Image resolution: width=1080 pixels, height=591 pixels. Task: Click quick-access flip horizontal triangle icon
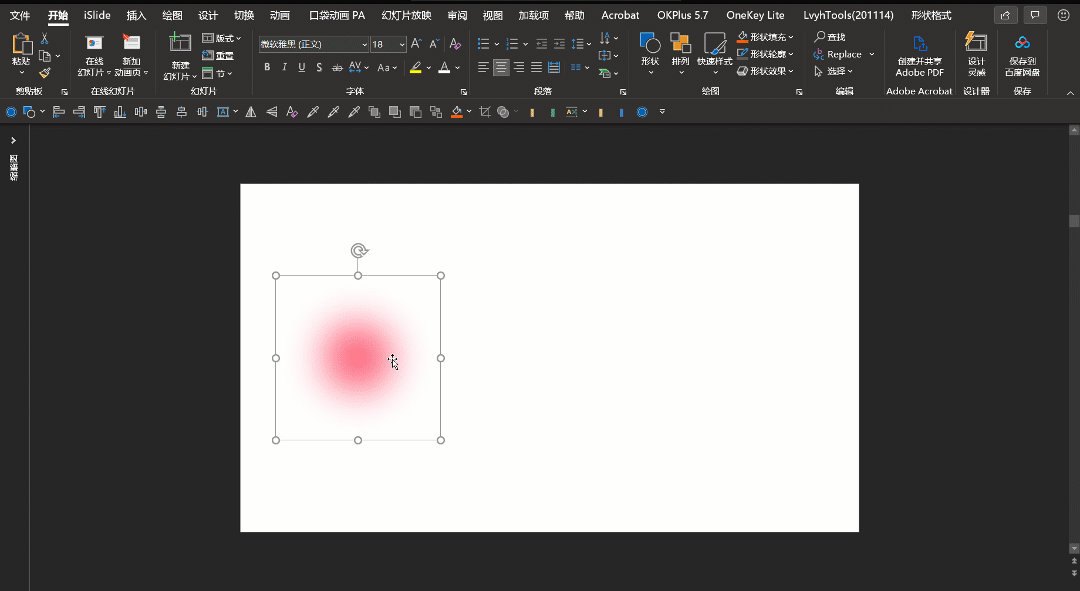pos(251,112)
